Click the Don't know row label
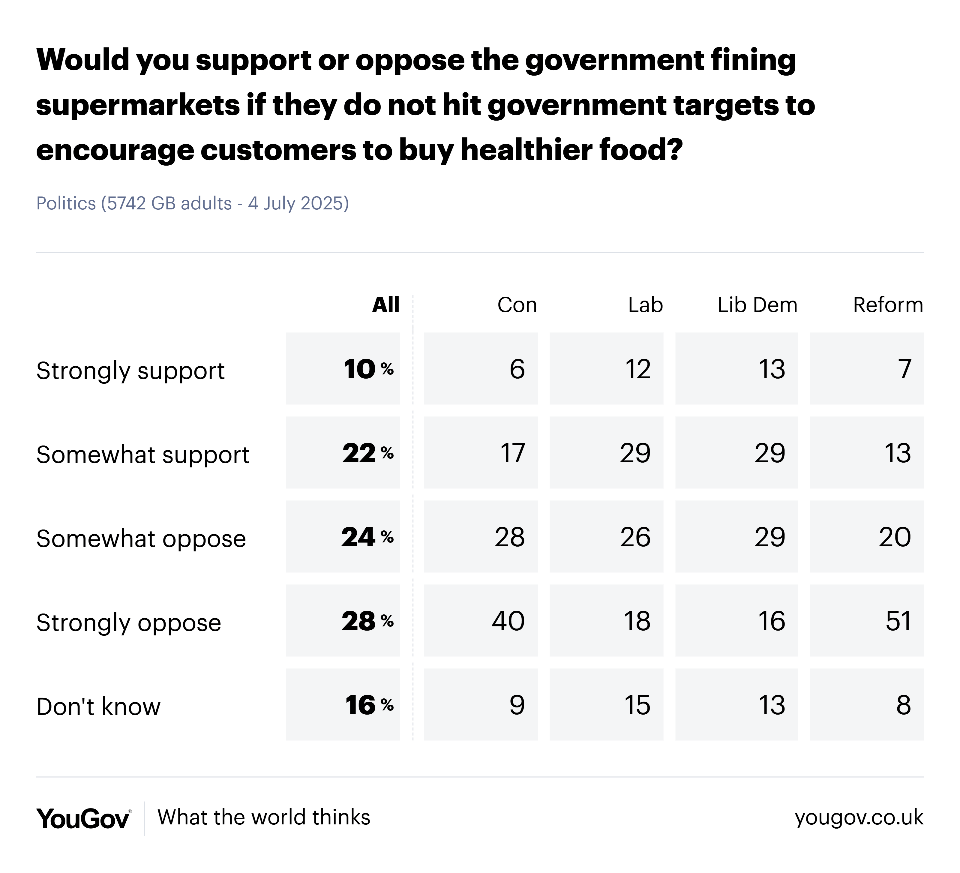This screenshot has height=873, width=960. point(99,706)
